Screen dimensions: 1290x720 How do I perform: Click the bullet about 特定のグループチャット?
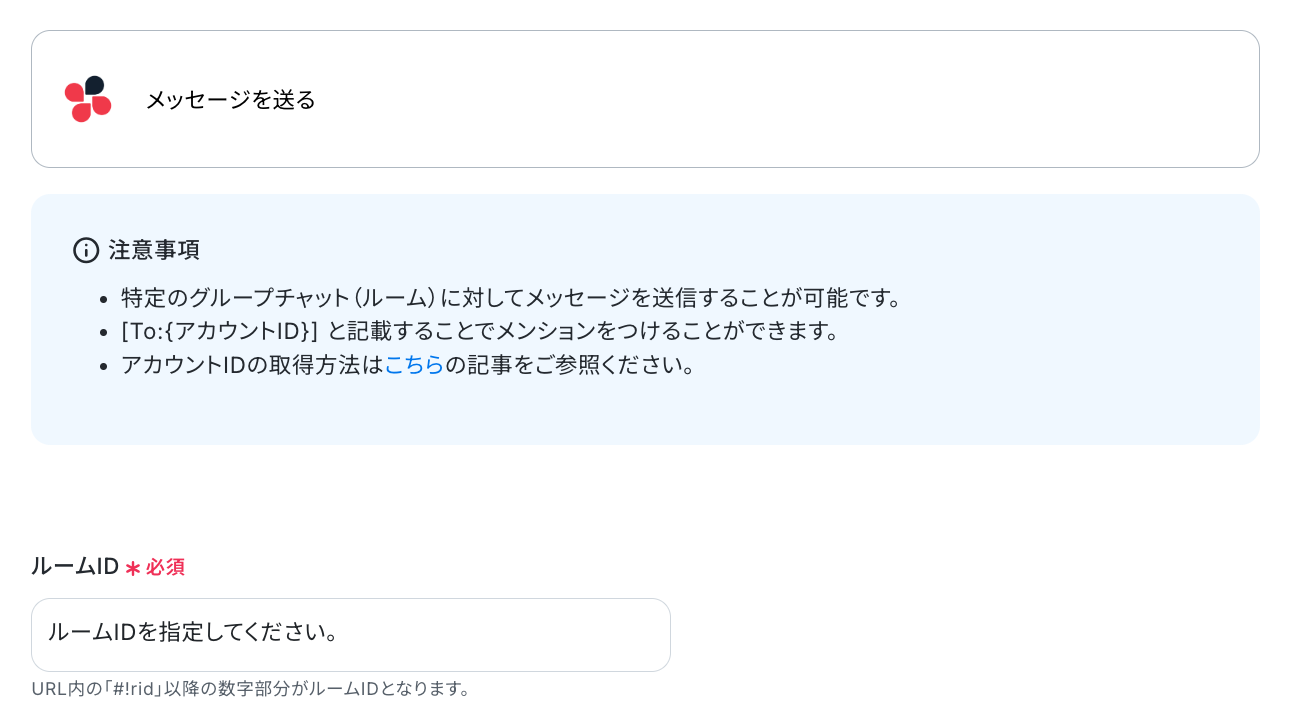pos(512,298)
